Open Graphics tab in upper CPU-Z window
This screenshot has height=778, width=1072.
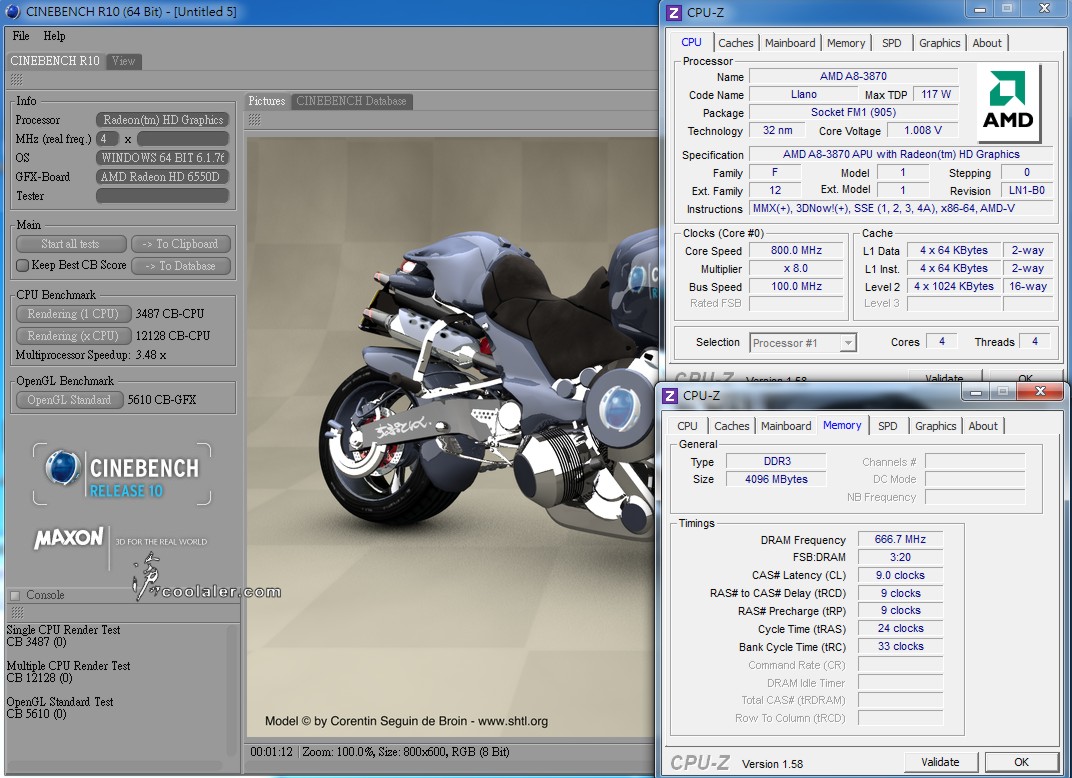pyautogui.click(x=939, y=43)
